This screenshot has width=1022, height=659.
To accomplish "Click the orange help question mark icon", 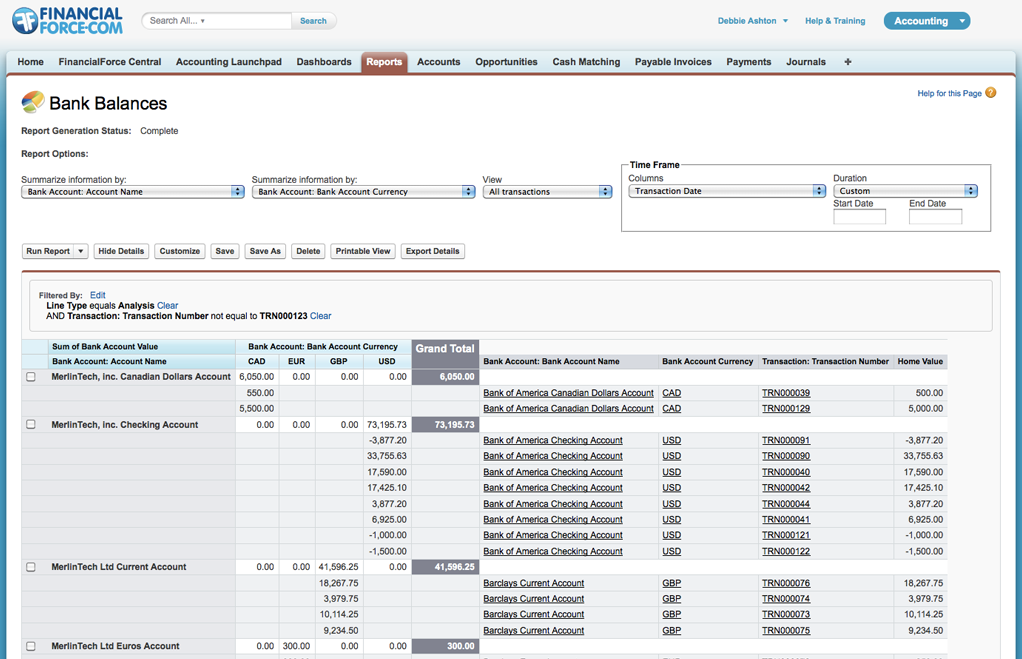I will tap(991, 93).
